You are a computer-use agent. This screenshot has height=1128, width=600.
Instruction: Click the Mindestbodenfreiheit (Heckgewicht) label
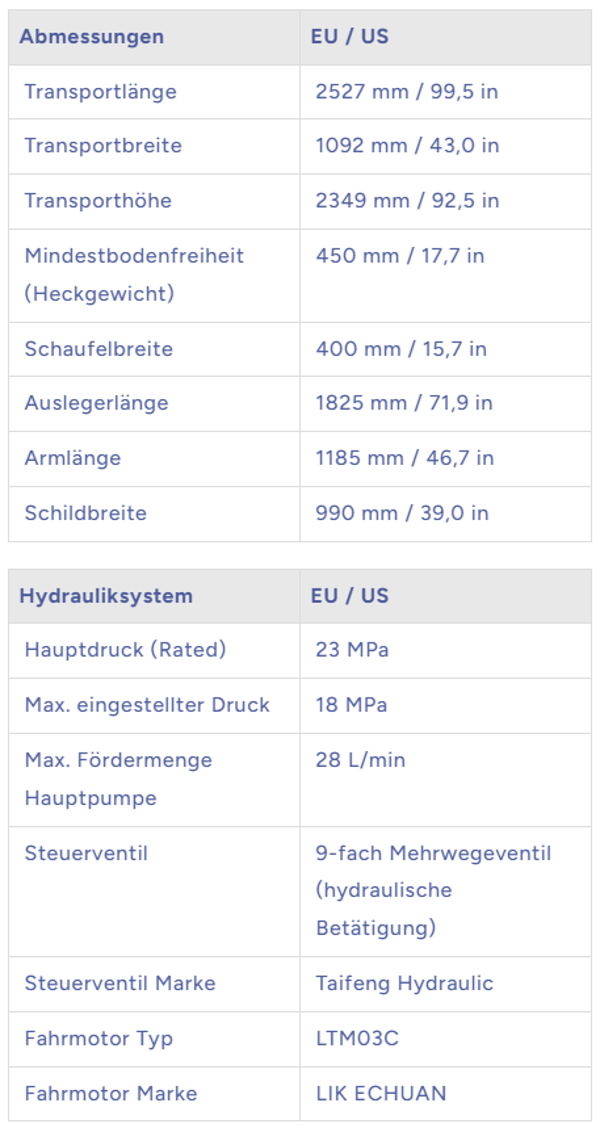click(134, 274)
